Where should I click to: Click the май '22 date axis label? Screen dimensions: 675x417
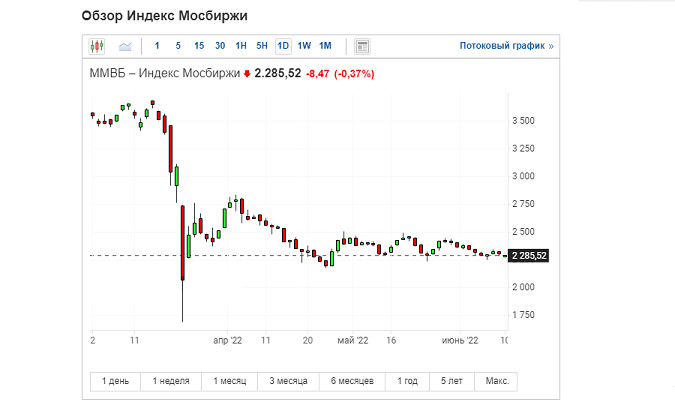pyautogui.click(x=353, y=341)
